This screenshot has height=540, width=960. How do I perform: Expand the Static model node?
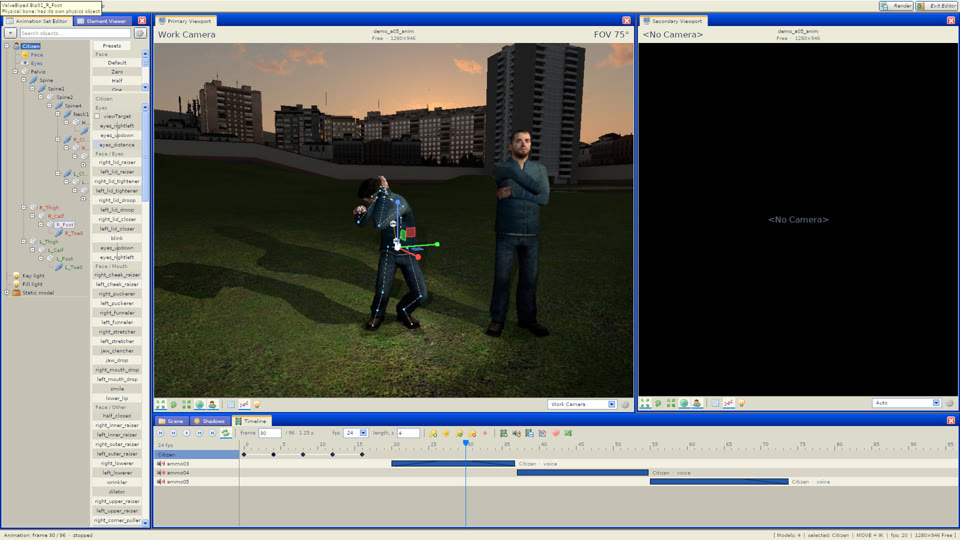tap(7, 293)
